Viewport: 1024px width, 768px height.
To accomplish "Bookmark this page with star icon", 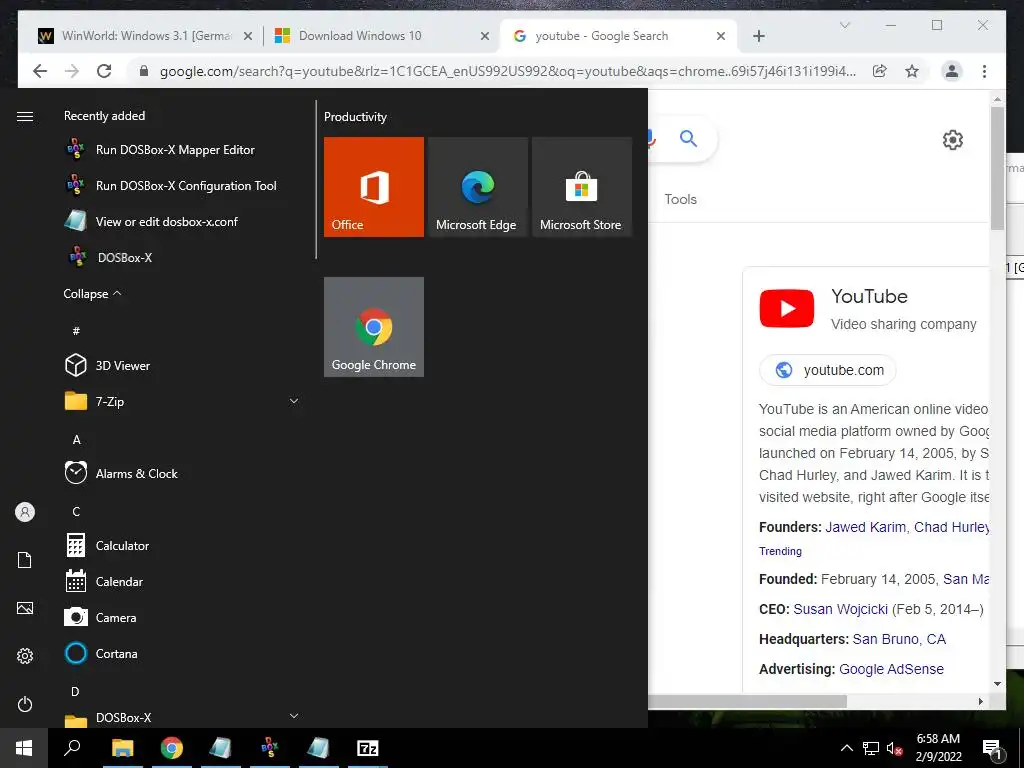I will tap(912, 71).
